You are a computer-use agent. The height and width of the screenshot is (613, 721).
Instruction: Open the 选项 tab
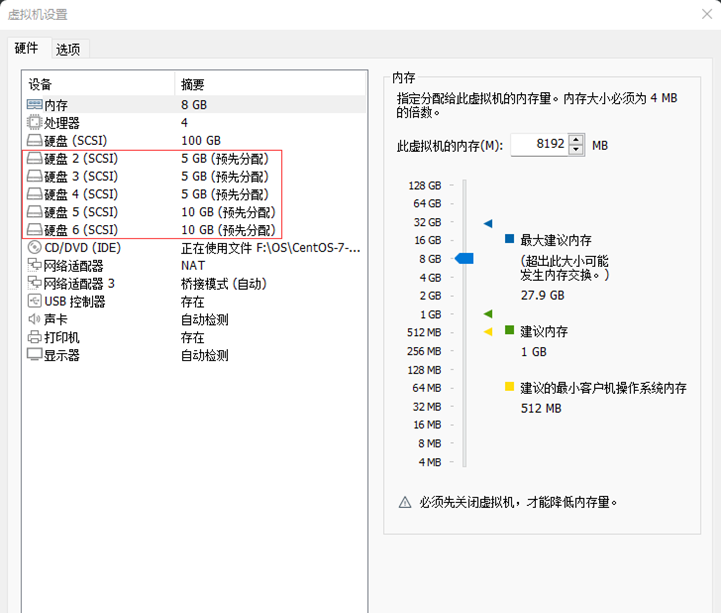(x=68, y=49)
